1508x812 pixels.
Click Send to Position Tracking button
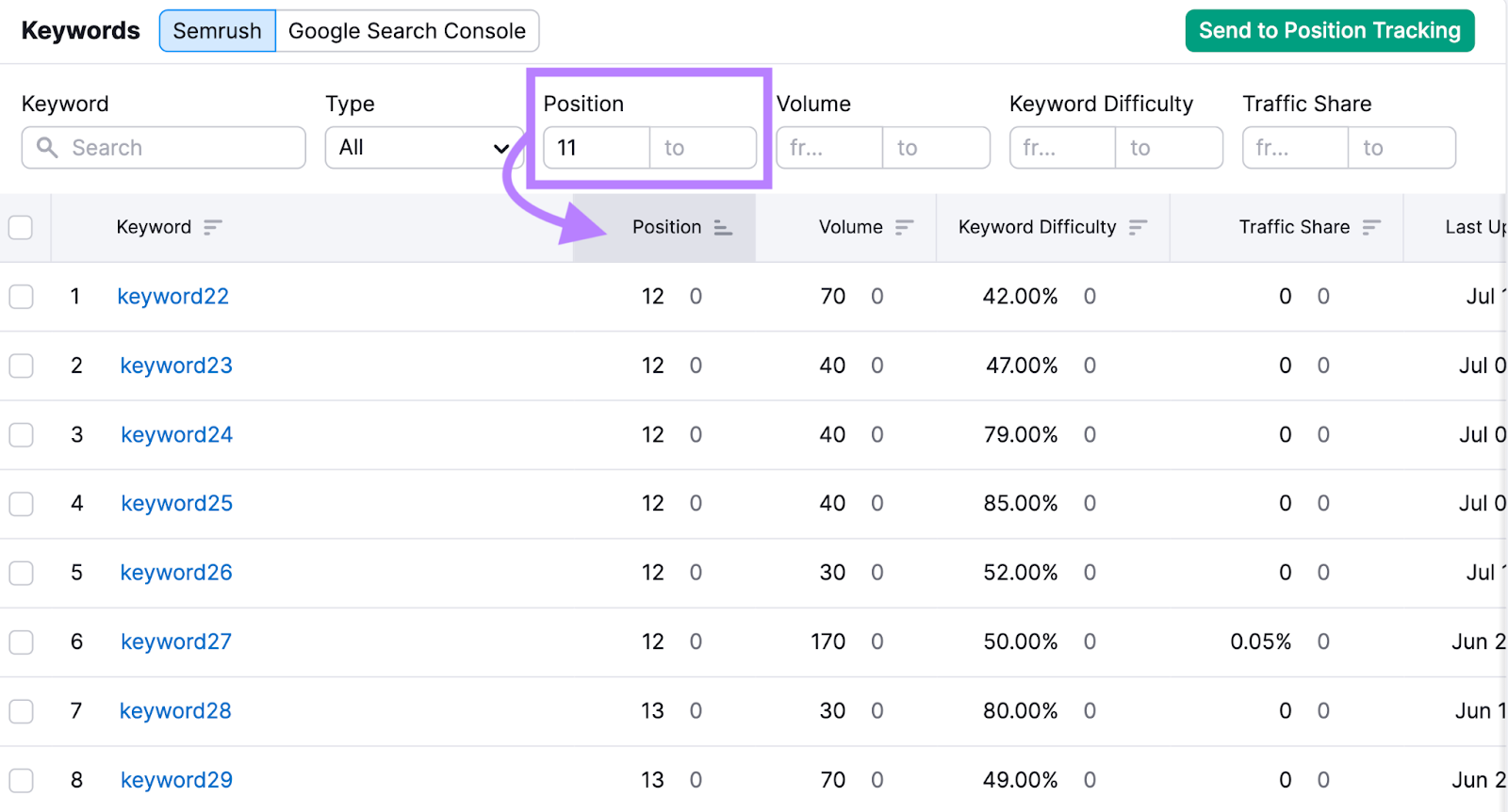pyautogui.click(x=1329, y=31)
